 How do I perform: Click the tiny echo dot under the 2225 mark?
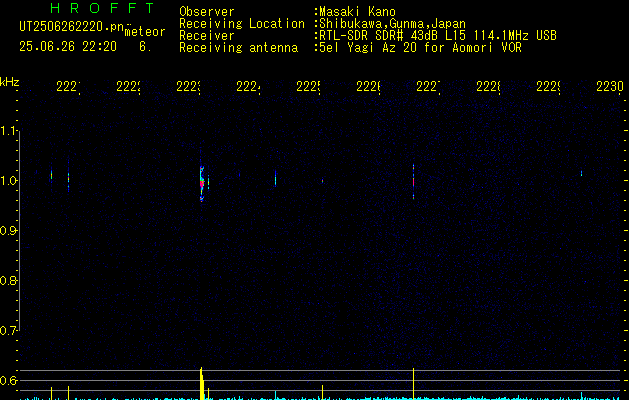pos(322,181)
